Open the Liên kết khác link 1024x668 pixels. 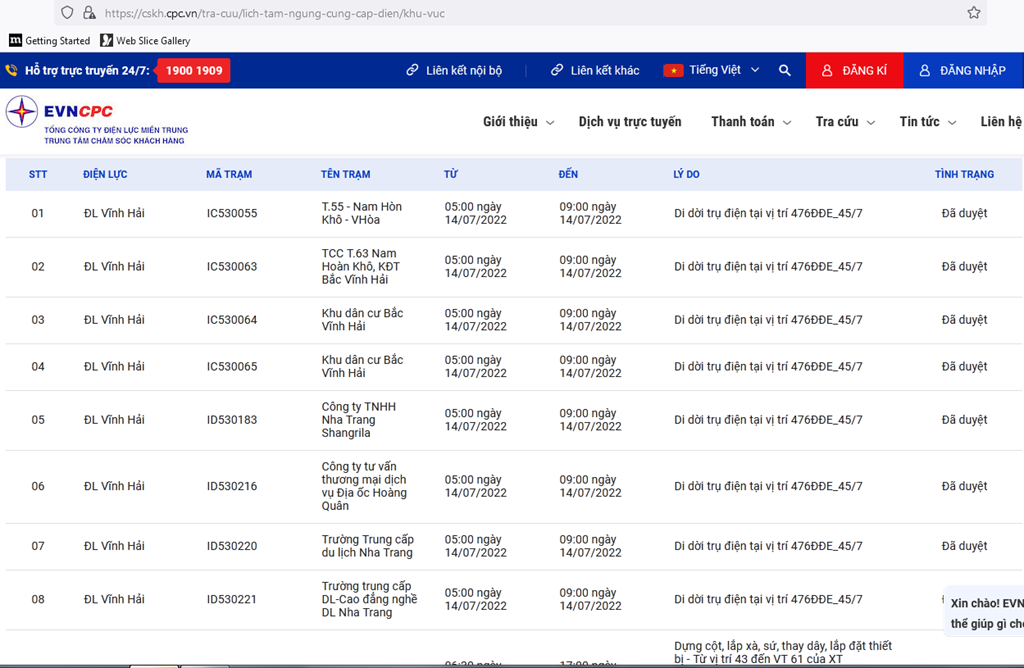595,71
